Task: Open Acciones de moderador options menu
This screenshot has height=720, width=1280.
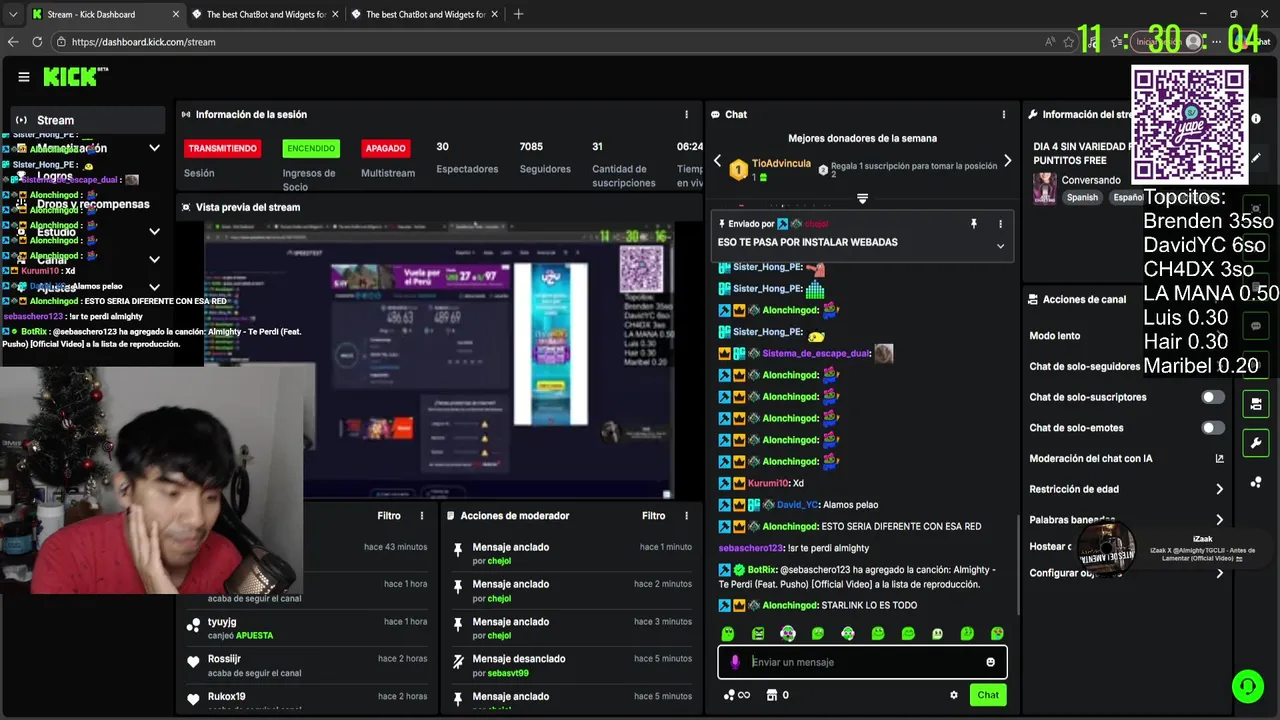Action: point(686,516)
